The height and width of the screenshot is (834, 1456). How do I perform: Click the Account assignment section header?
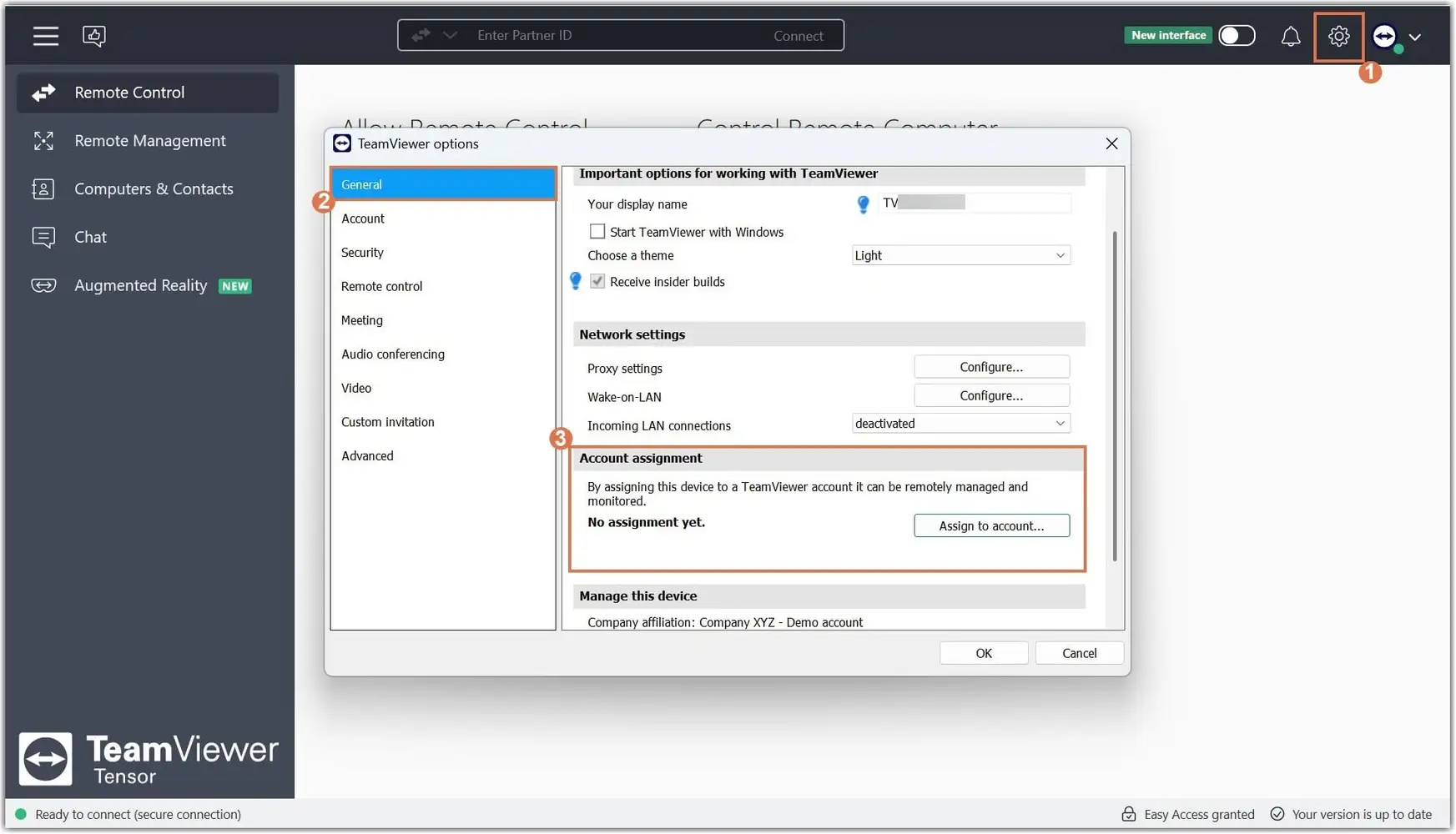point(829,459)
